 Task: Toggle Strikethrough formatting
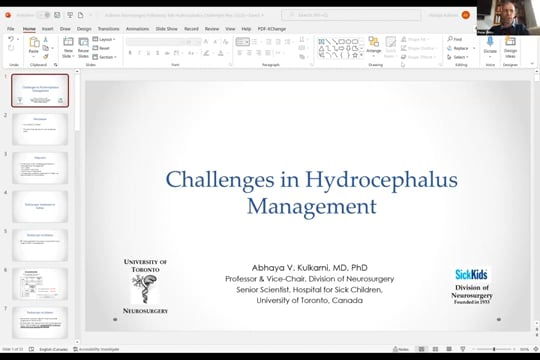167,53
